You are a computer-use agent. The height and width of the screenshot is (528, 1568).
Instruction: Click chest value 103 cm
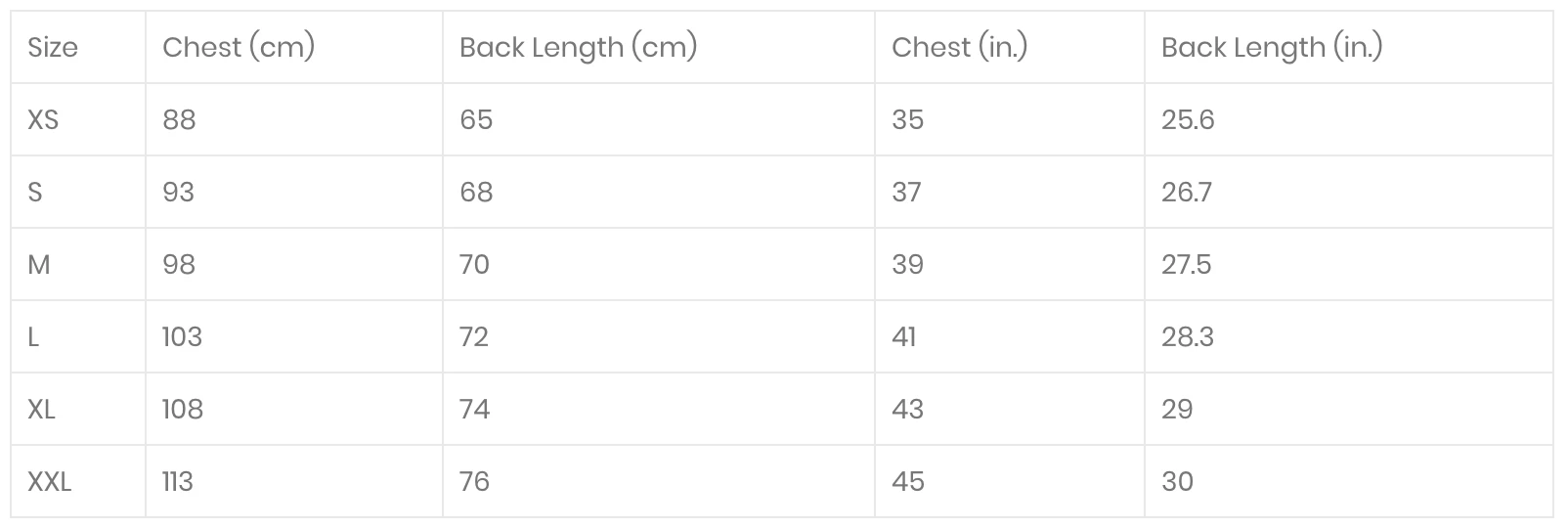(182, 336)
